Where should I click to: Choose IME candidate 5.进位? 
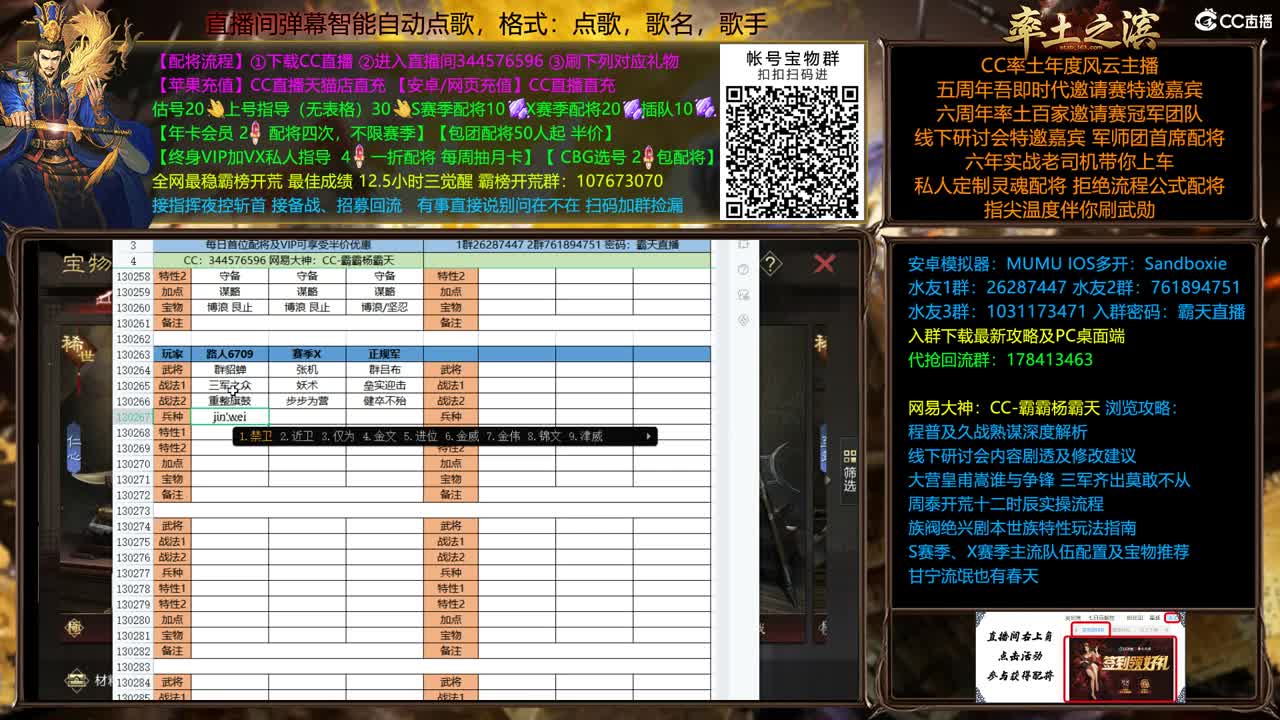[x=420, y=436]
